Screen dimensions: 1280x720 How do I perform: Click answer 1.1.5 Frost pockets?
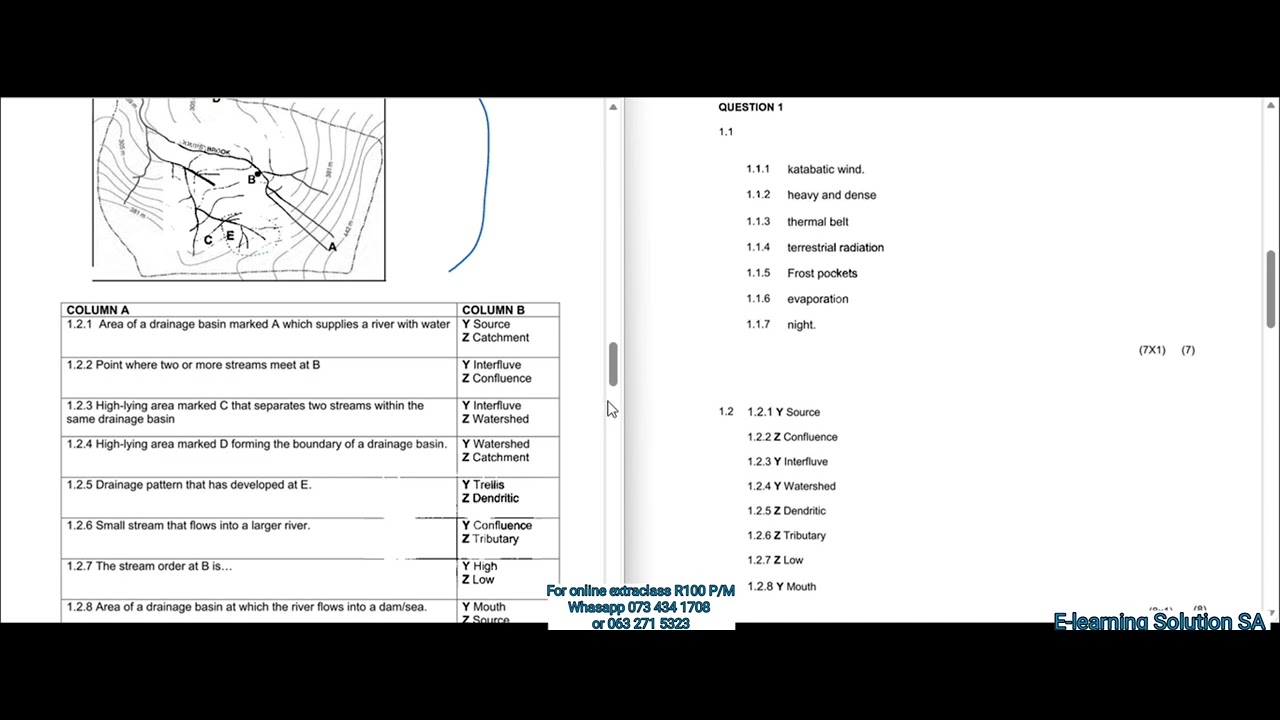[x=802, y=273]
